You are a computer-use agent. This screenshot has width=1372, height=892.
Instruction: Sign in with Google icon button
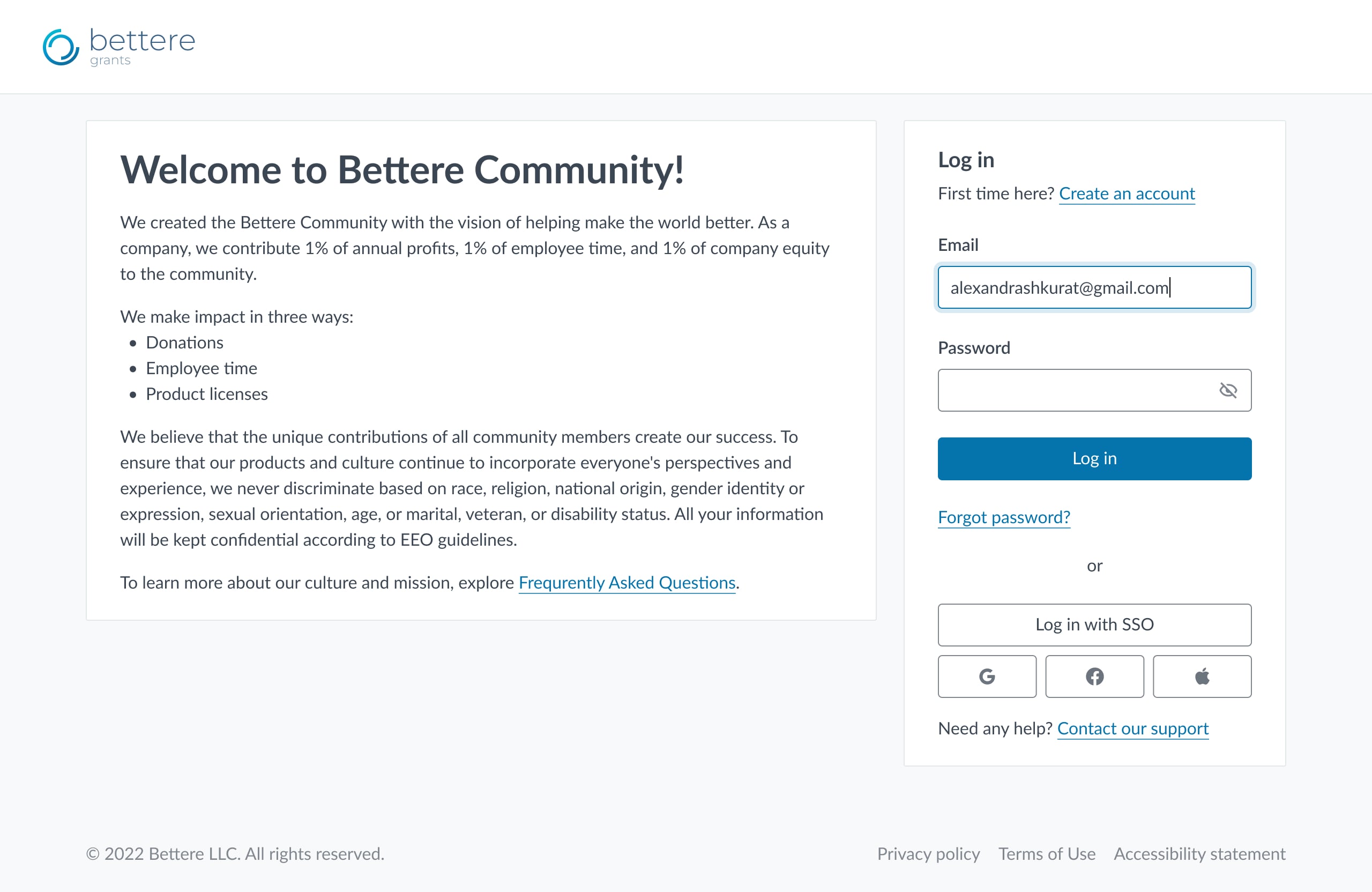point(987,677)
